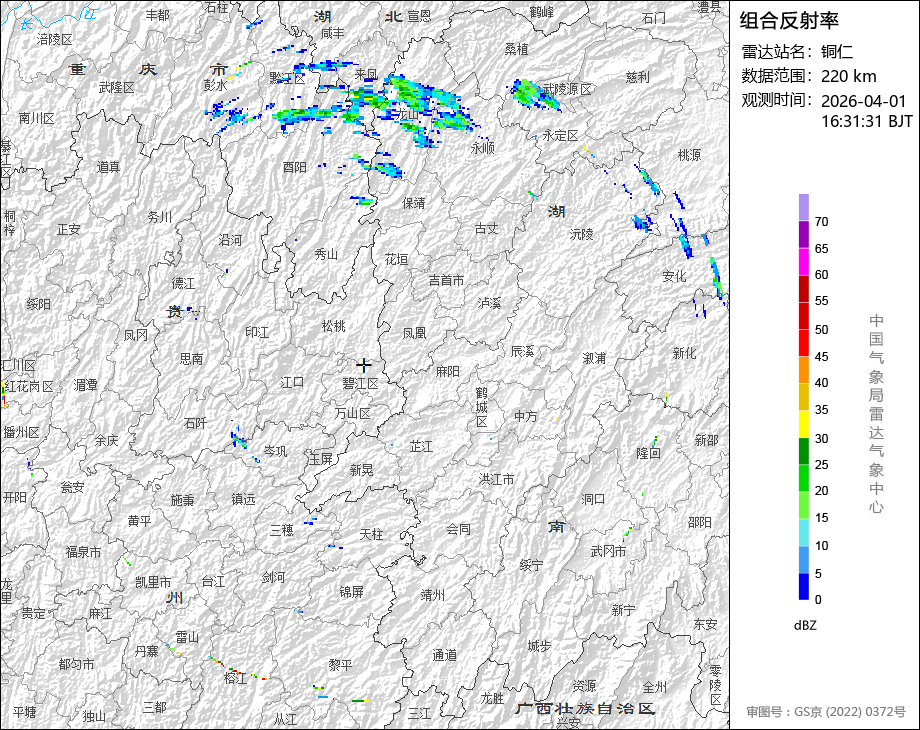Click the 都匀市 map label
This screenshot has width=920, height=730.
76,664
